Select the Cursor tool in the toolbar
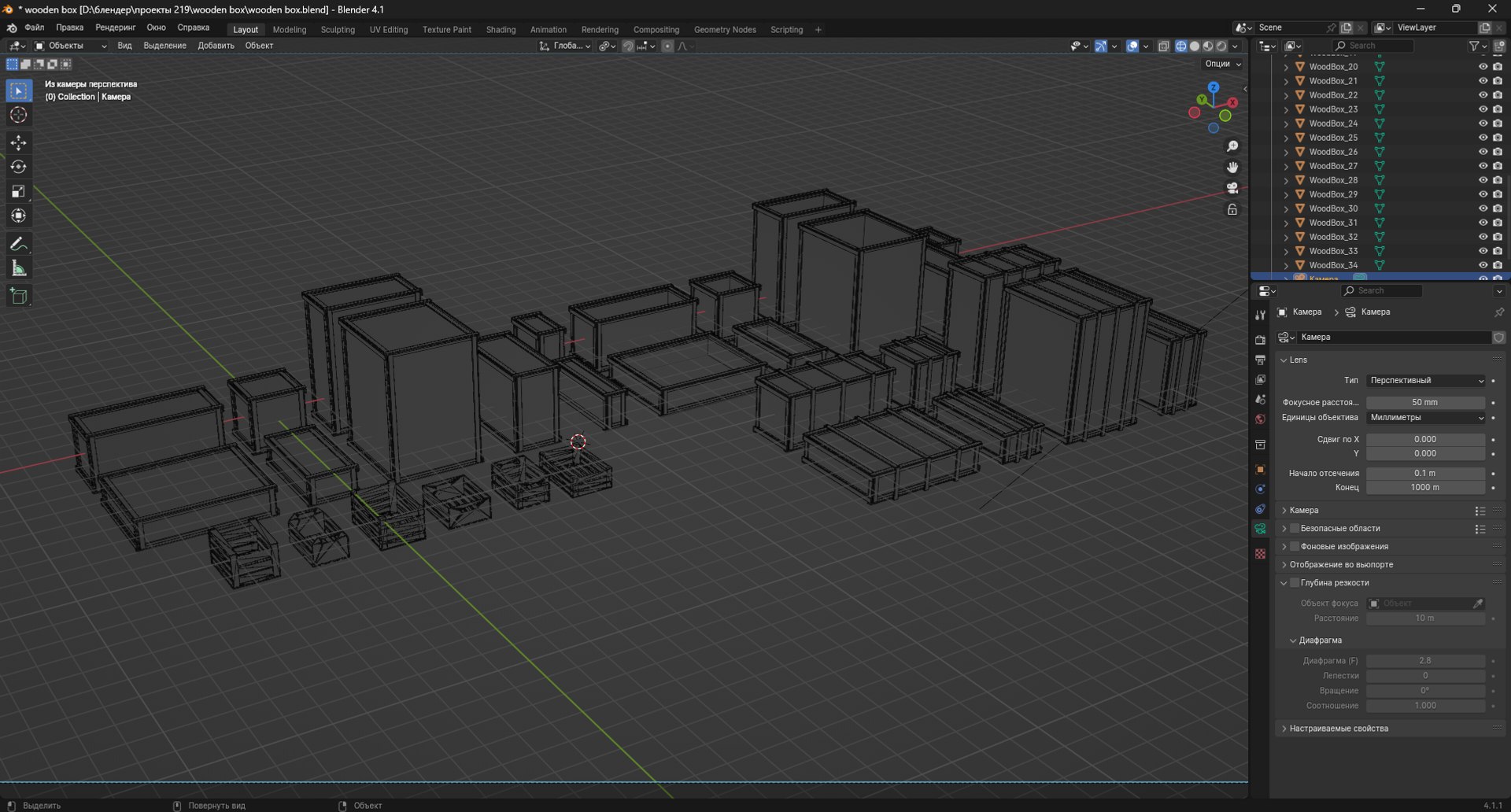 (x=18, y=115)
